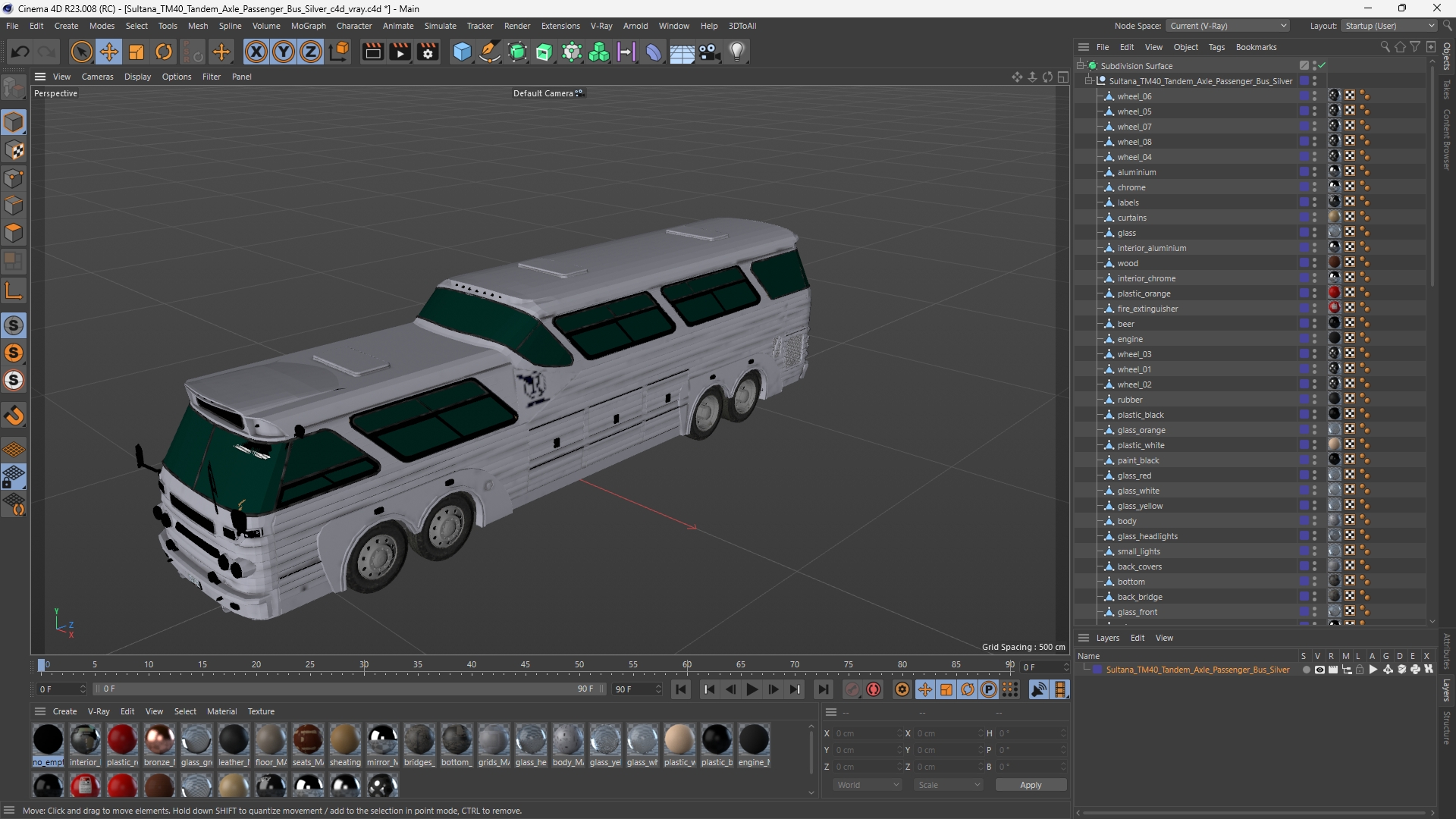
Task: Add a Floor scene object icon
Action: [682, 52]
